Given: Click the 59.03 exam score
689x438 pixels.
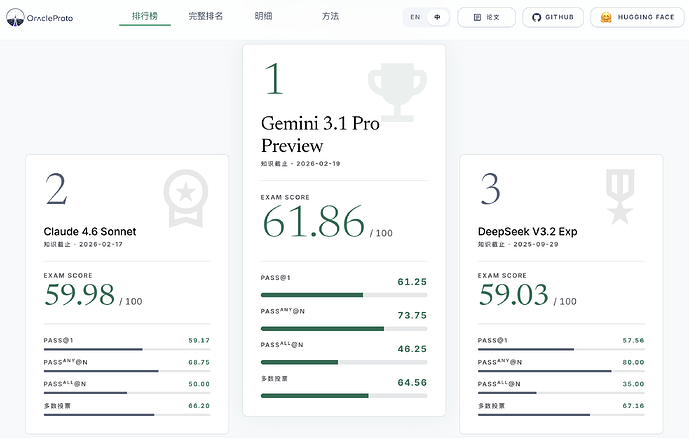Looking at the screenshot, I should click(514, 294).
